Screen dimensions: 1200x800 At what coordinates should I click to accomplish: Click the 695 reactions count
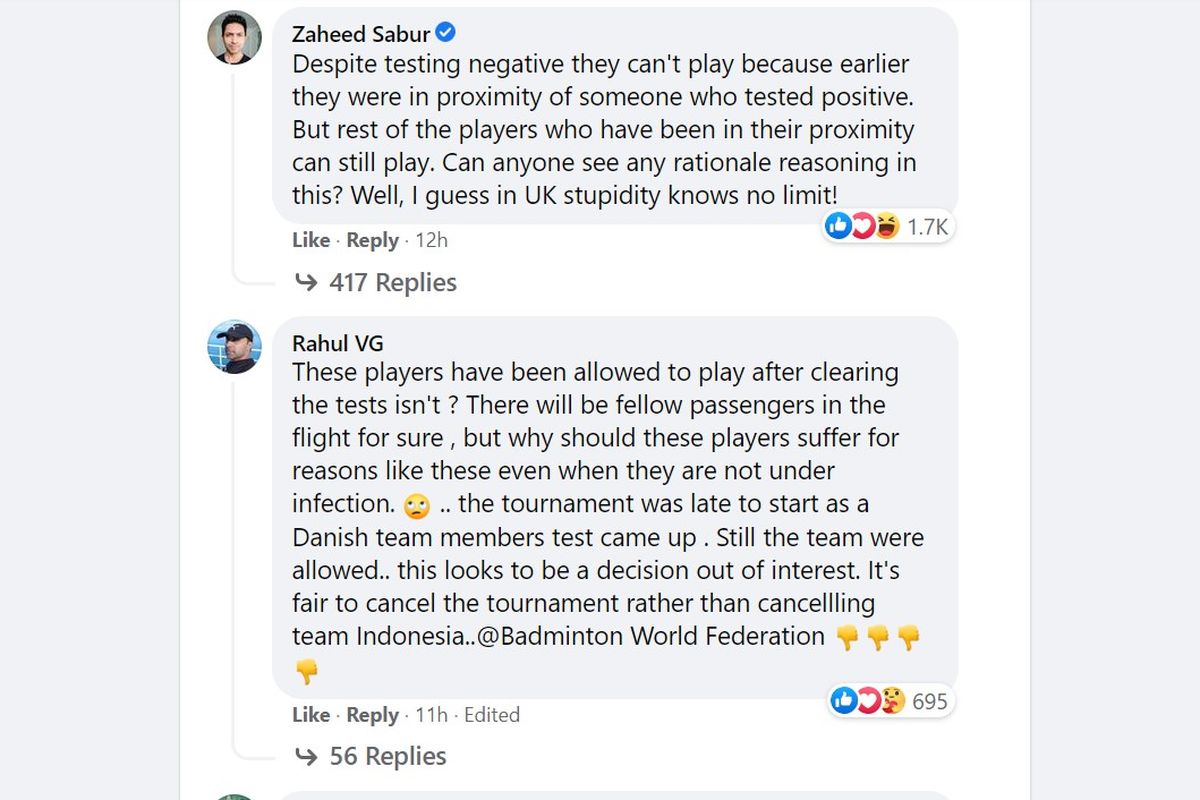[x=929, y=701]
